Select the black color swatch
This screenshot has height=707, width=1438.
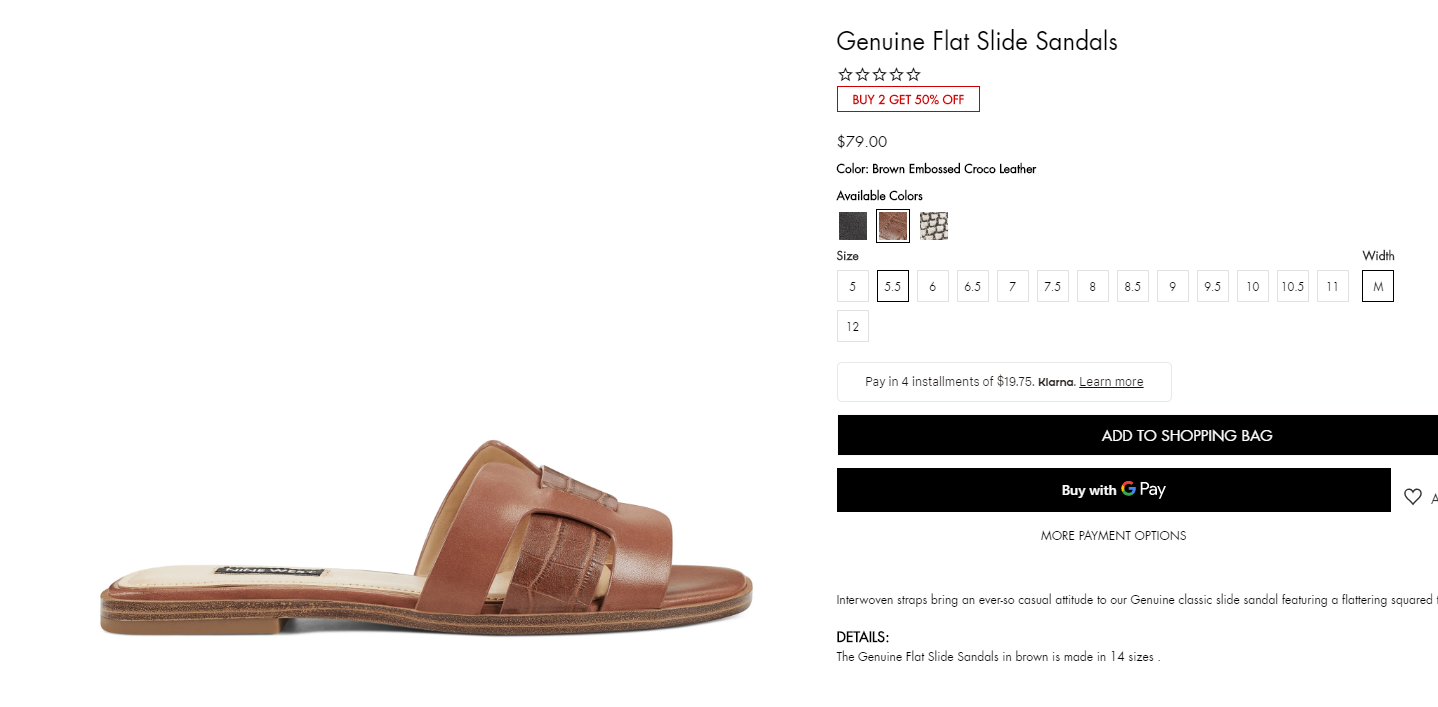tap(853, 226)
